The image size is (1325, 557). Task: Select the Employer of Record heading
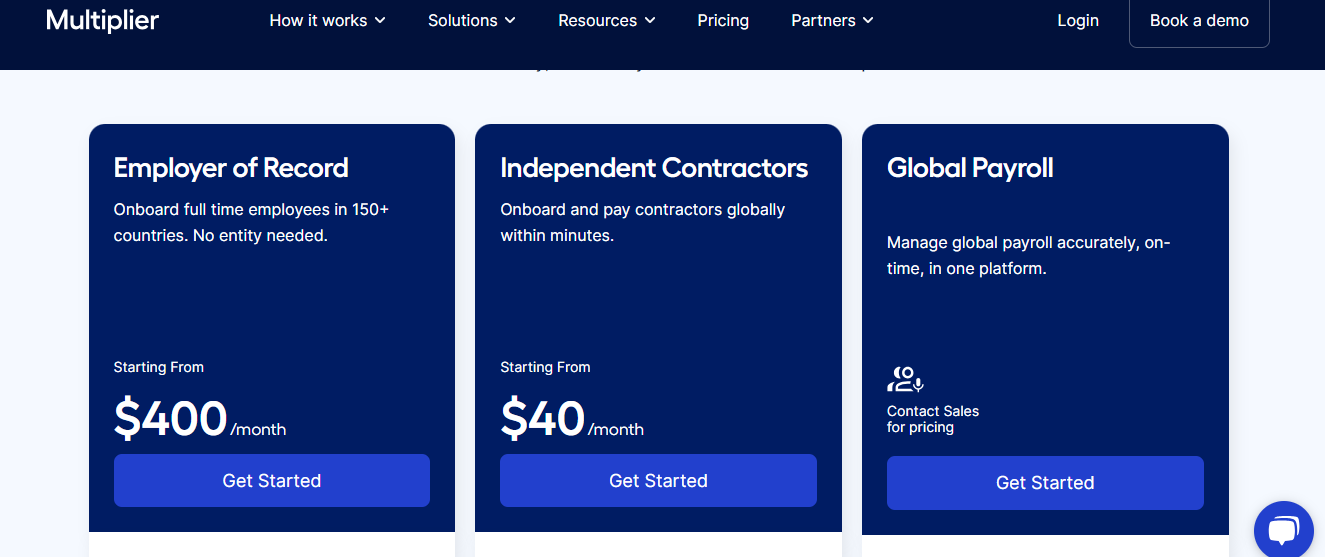click(x=231, y=168)
